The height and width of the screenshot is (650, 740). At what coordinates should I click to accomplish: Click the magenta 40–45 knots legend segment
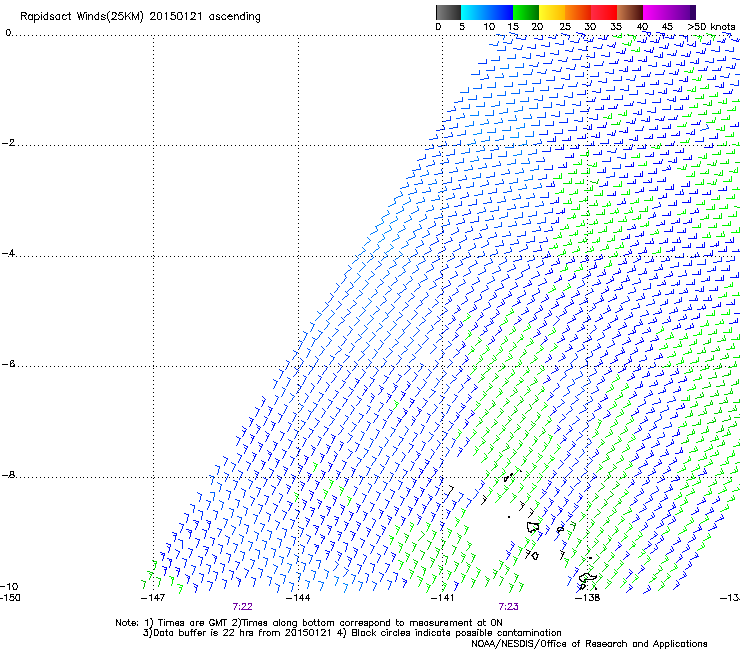tap(656, 12)
